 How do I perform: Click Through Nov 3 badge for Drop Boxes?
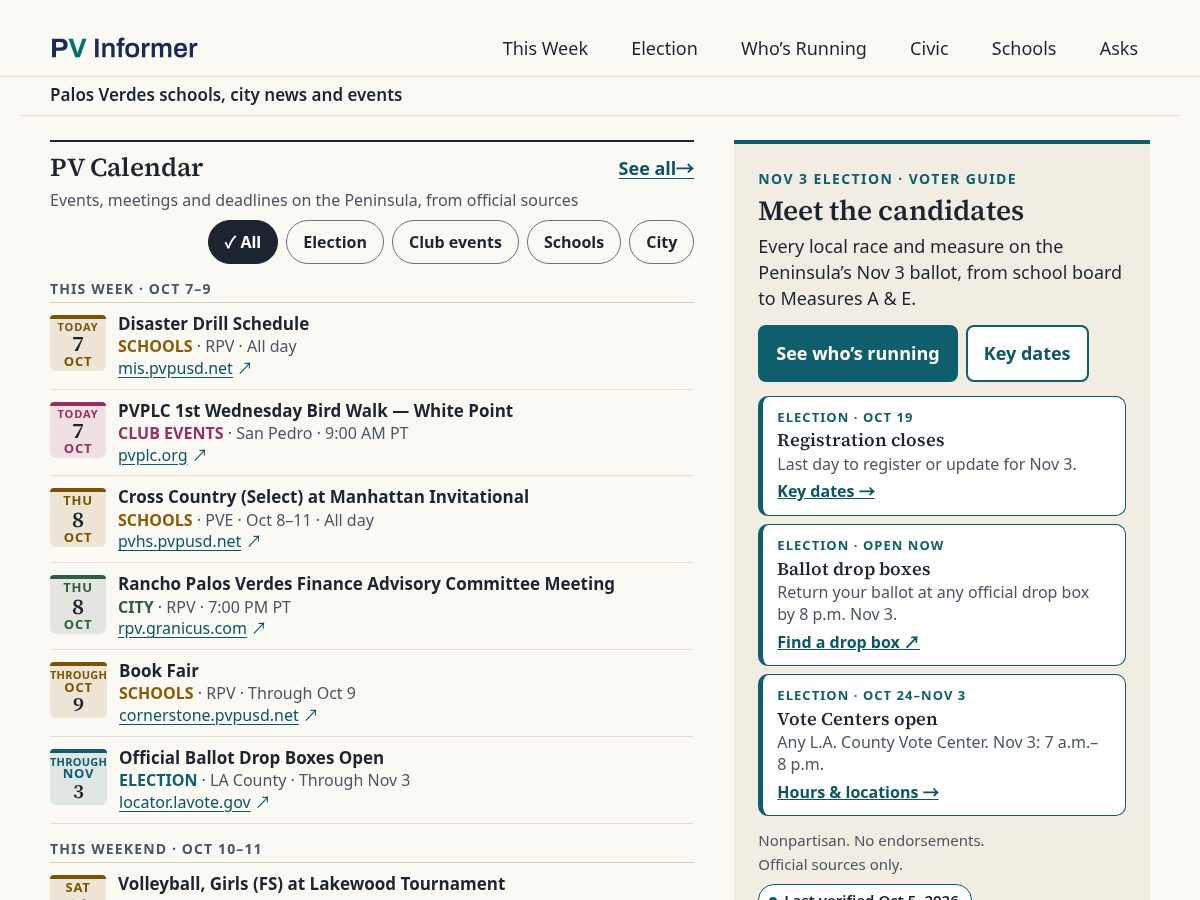(x=78, y=777)
